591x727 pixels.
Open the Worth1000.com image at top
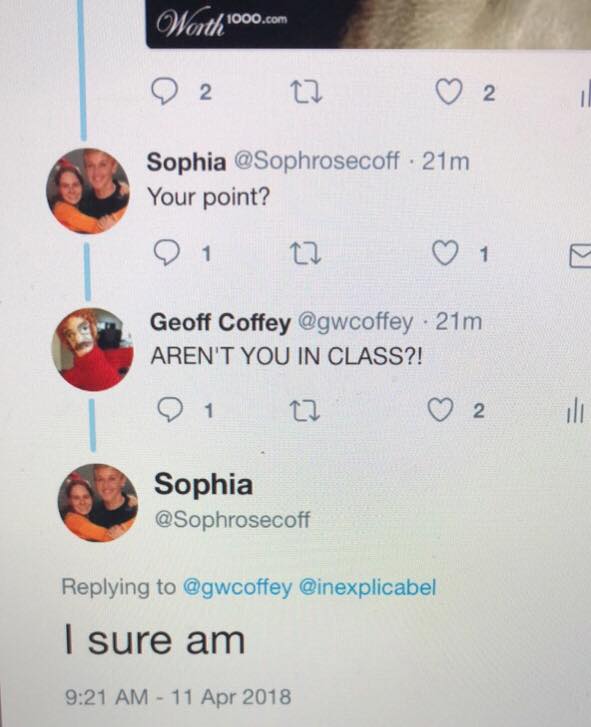click(369, 23)
